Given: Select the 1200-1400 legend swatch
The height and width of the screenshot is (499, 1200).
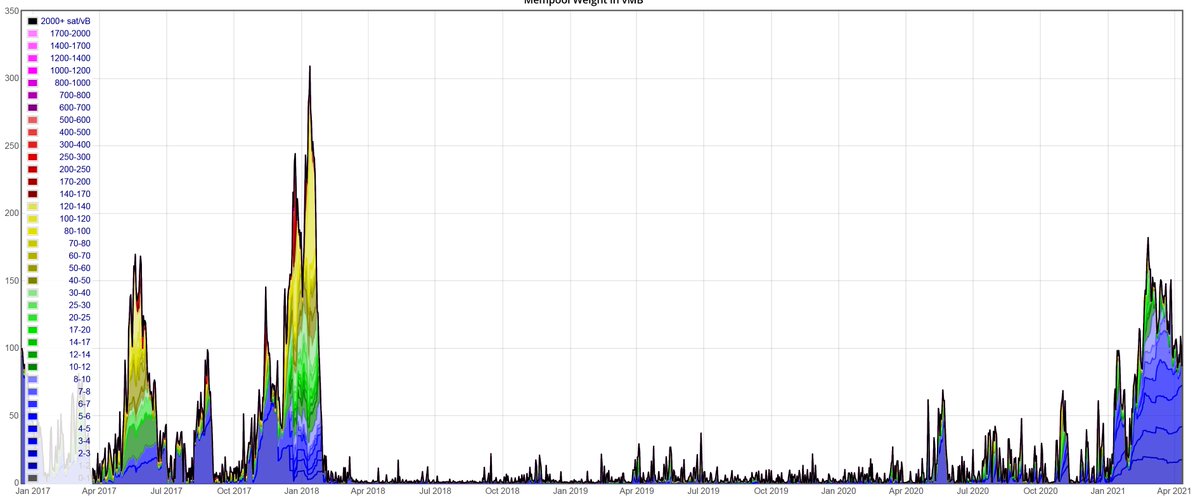Looking at the screenshot, I should point(33,58).
